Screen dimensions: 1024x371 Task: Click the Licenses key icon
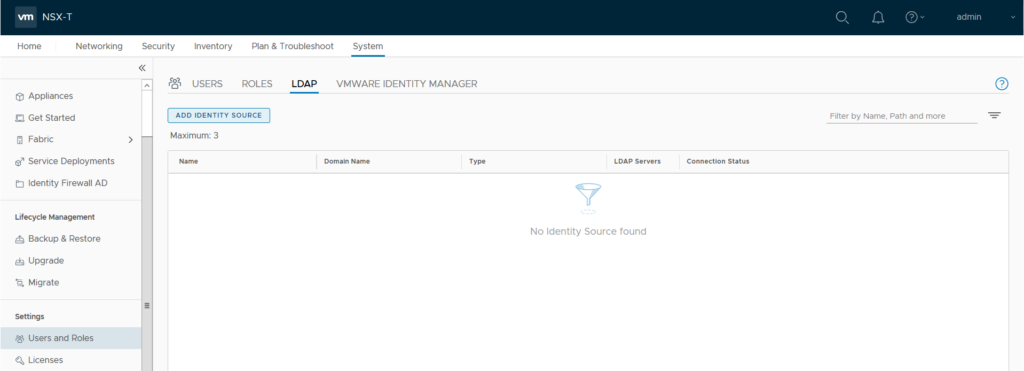[20, 360]
